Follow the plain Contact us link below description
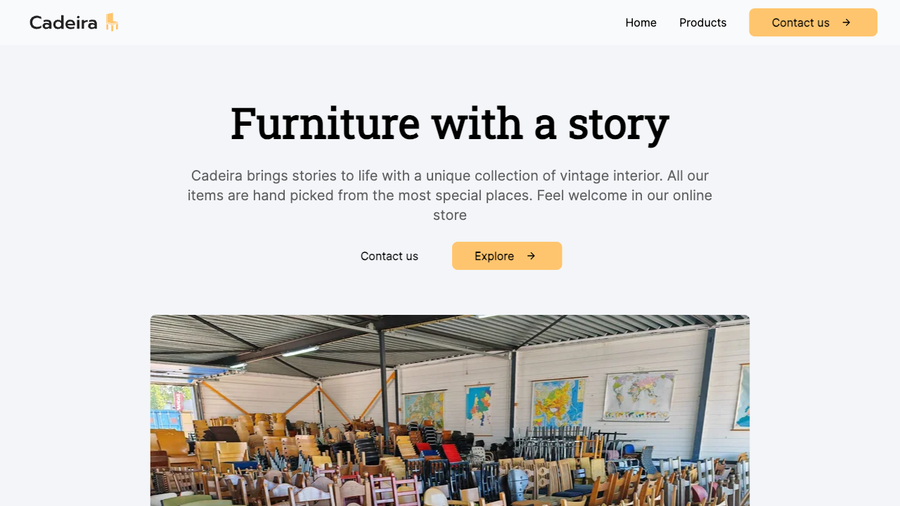Screen dimensions: 900x506 coord(389,256)
